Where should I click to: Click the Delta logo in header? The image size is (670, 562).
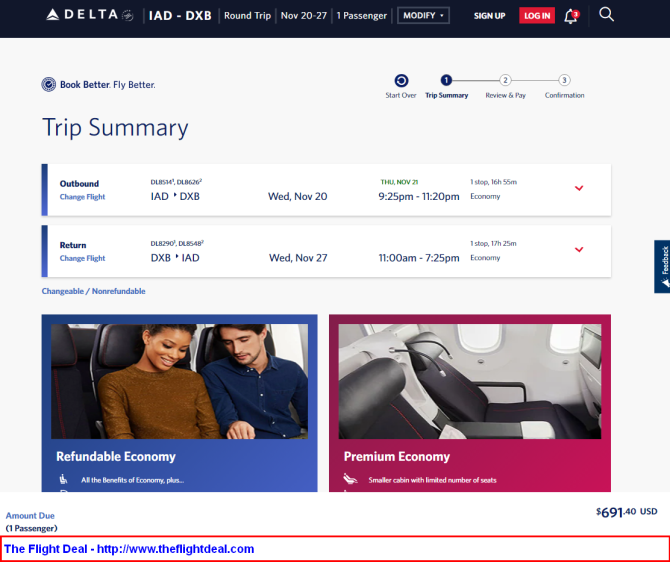[90, 15]
